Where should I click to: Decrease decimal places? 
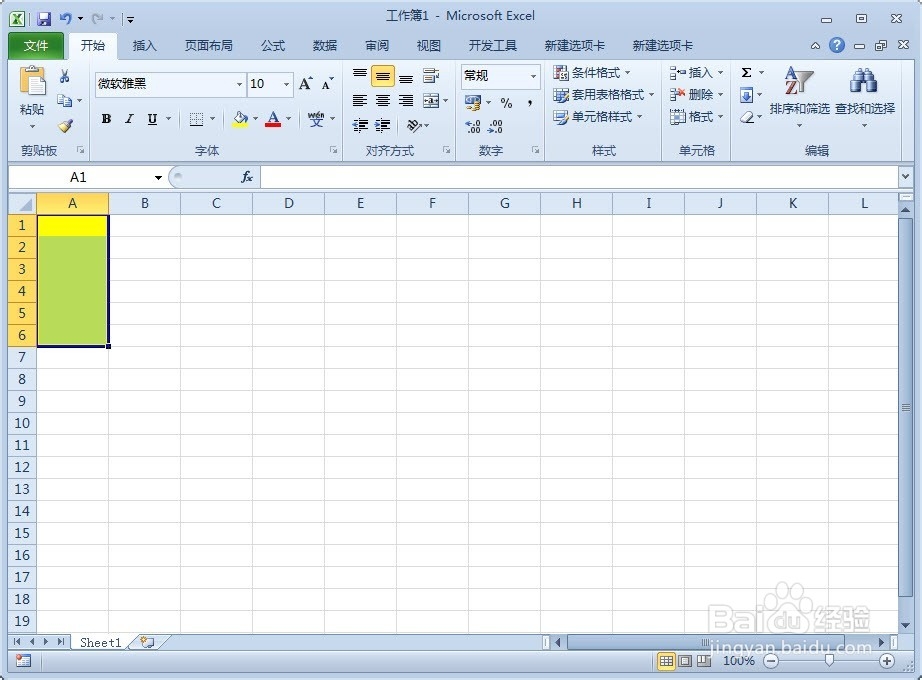tap(496, 126)
